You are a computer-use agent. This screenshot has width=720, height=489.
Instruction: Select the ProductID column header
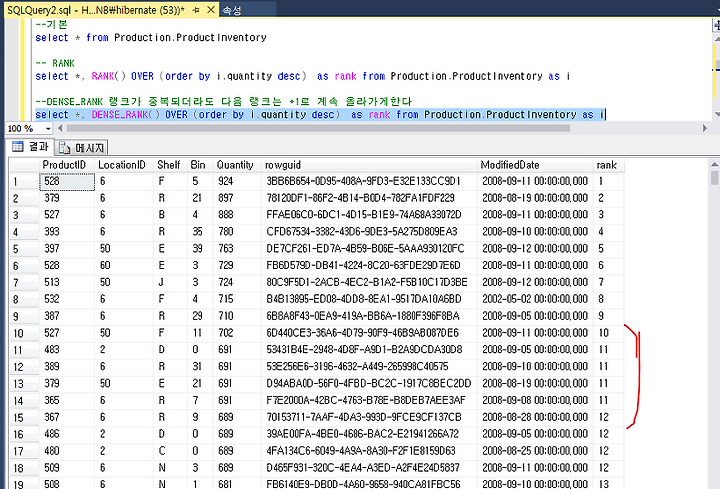[x=67, y=165]
